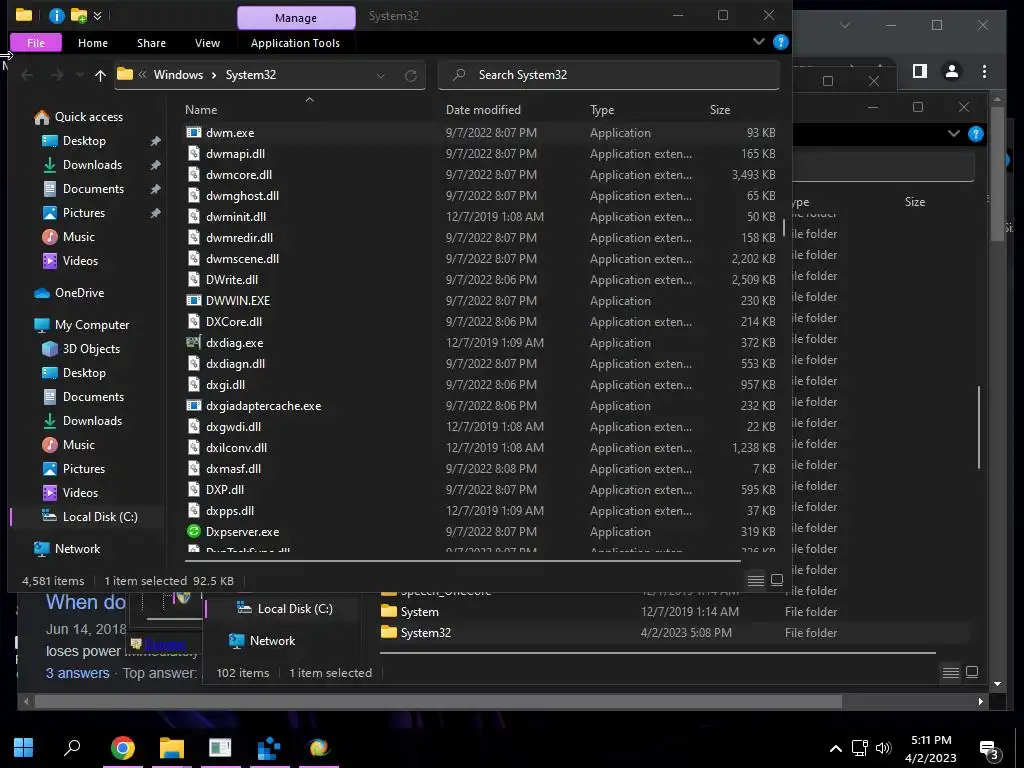
Task: Open the Customize Quick Access Toolbar dropdown
Action: (x=97, y=15)
